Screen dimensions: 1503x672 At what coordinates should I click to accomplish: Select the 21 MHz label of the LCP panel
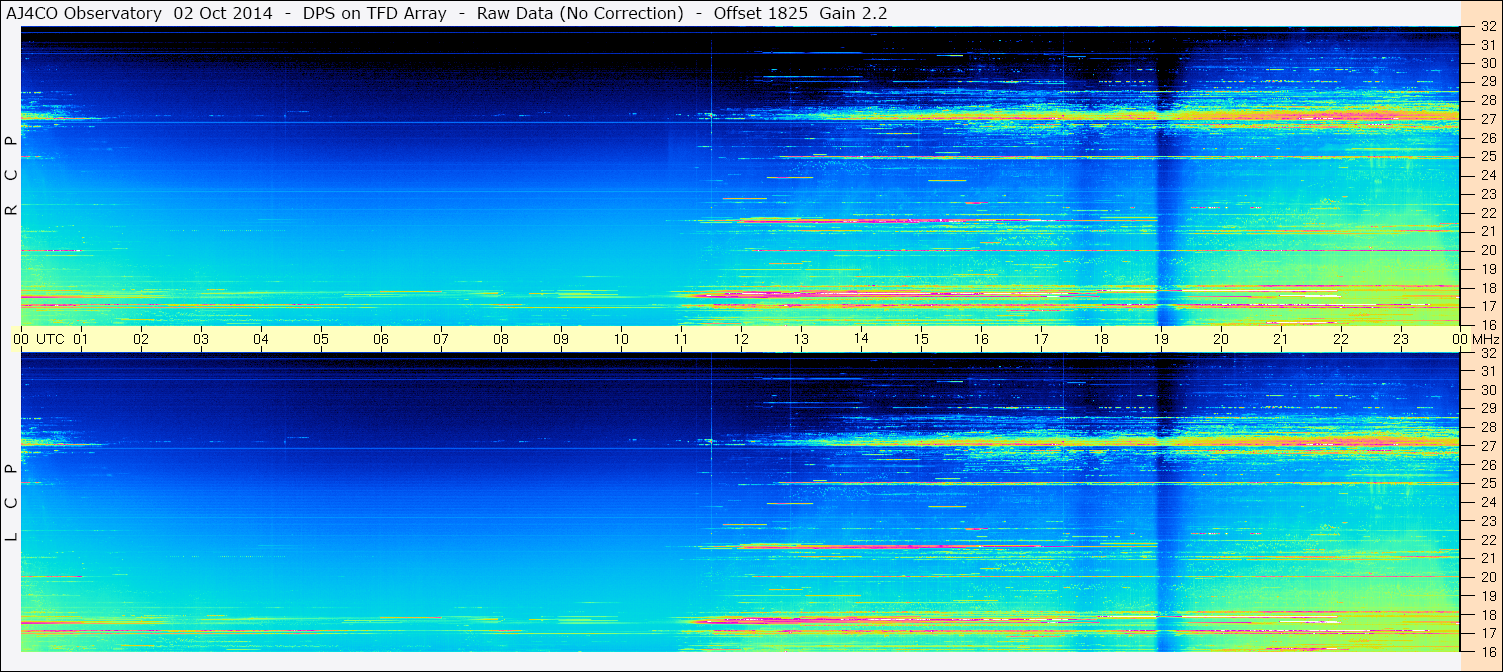point(1488,558)
